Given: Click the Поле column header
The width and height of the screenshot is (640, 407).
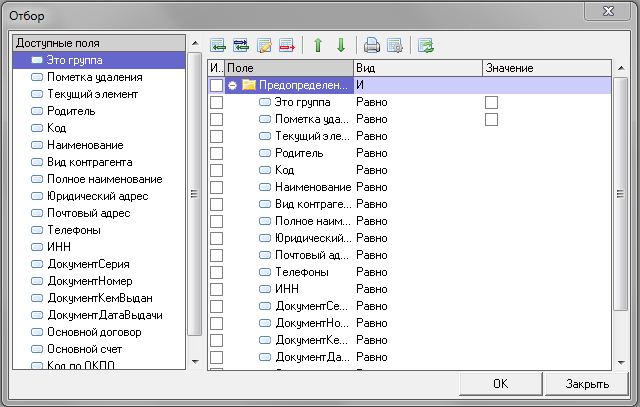Looking at the screenshot, I should pos(288,67).
